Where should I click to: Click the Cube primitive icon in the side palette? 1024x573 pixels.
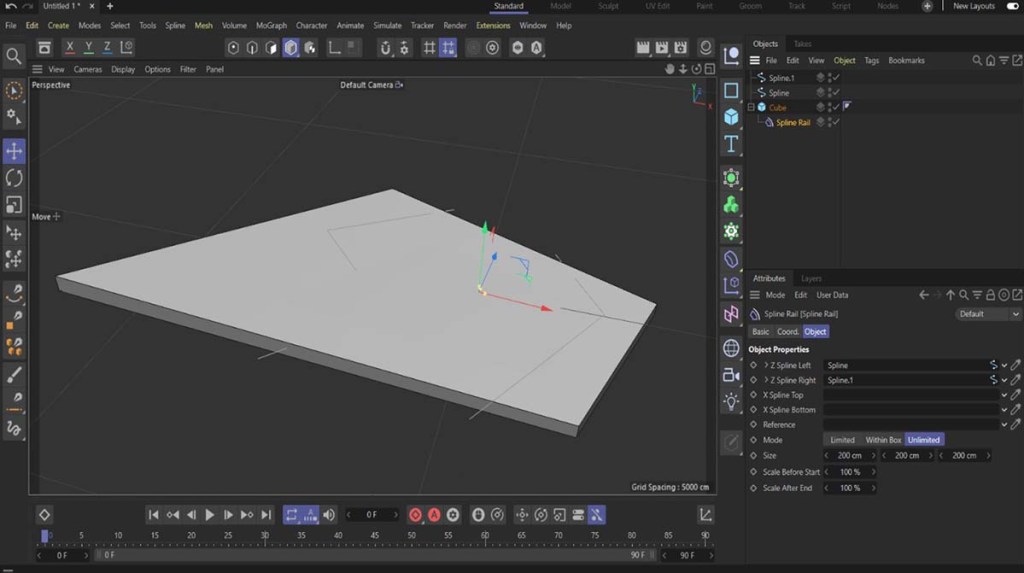[x=731, y=117]
